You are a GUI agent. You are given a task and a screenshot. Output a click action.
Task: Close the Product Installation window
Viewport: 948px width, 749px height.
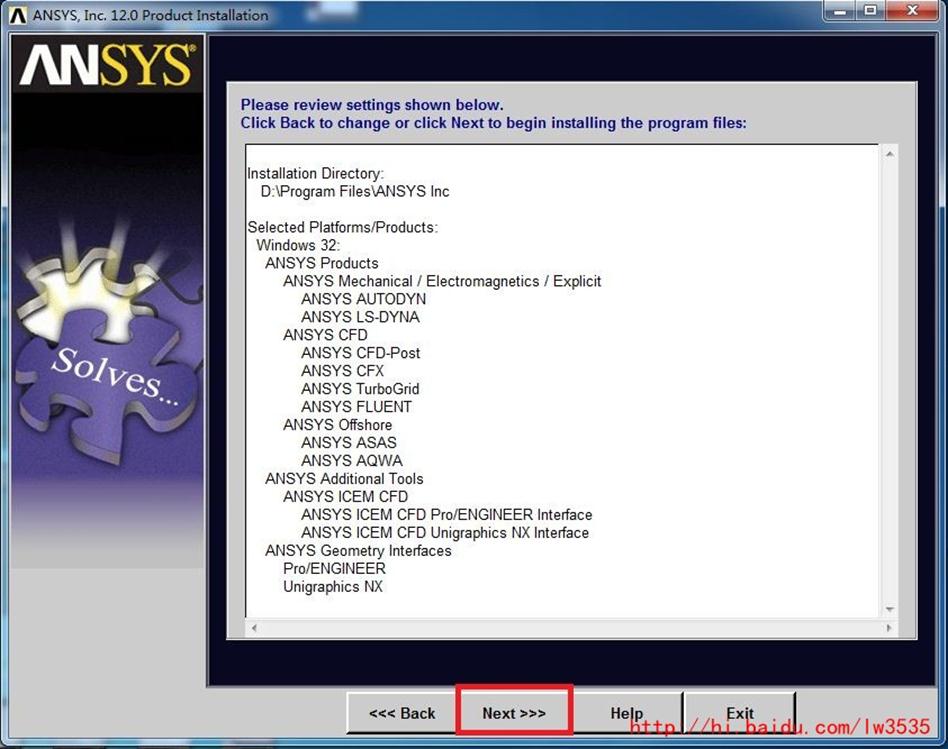click(914, 10)
